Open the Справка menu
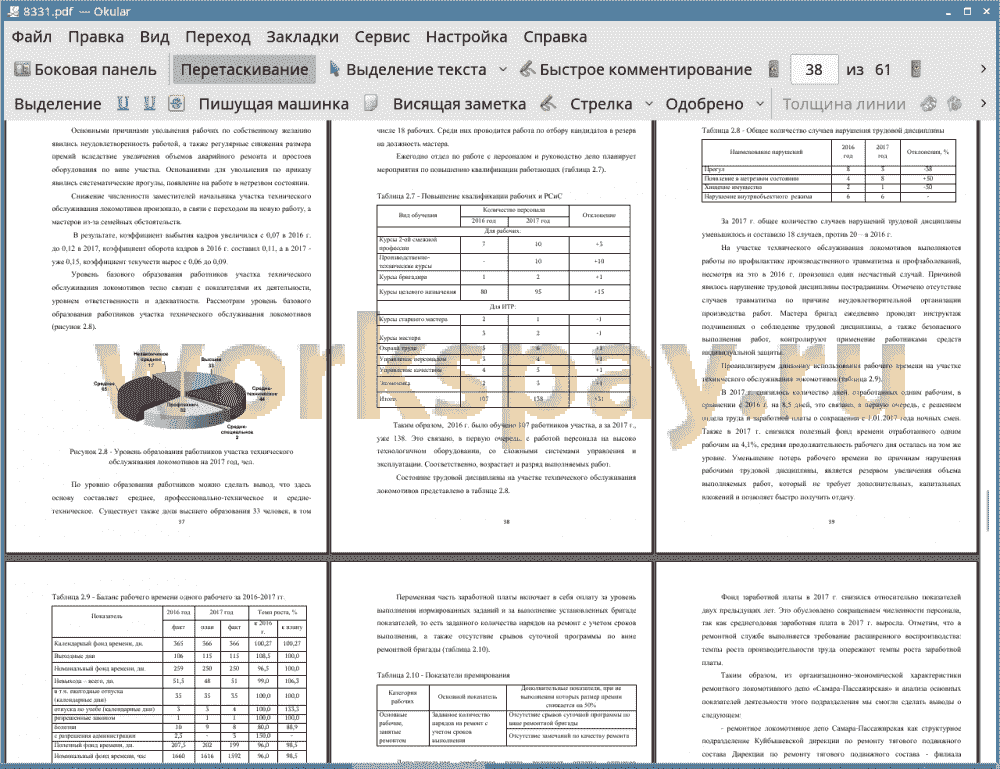This screenshot has width=1000, height=769. (x=555, y=37)
